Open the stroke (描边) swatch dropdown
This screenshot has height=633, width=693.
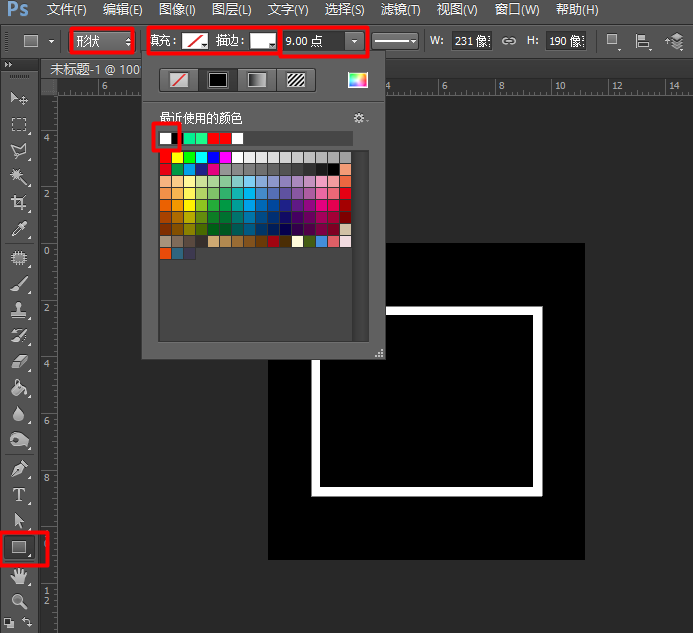[x=263, y=42]
